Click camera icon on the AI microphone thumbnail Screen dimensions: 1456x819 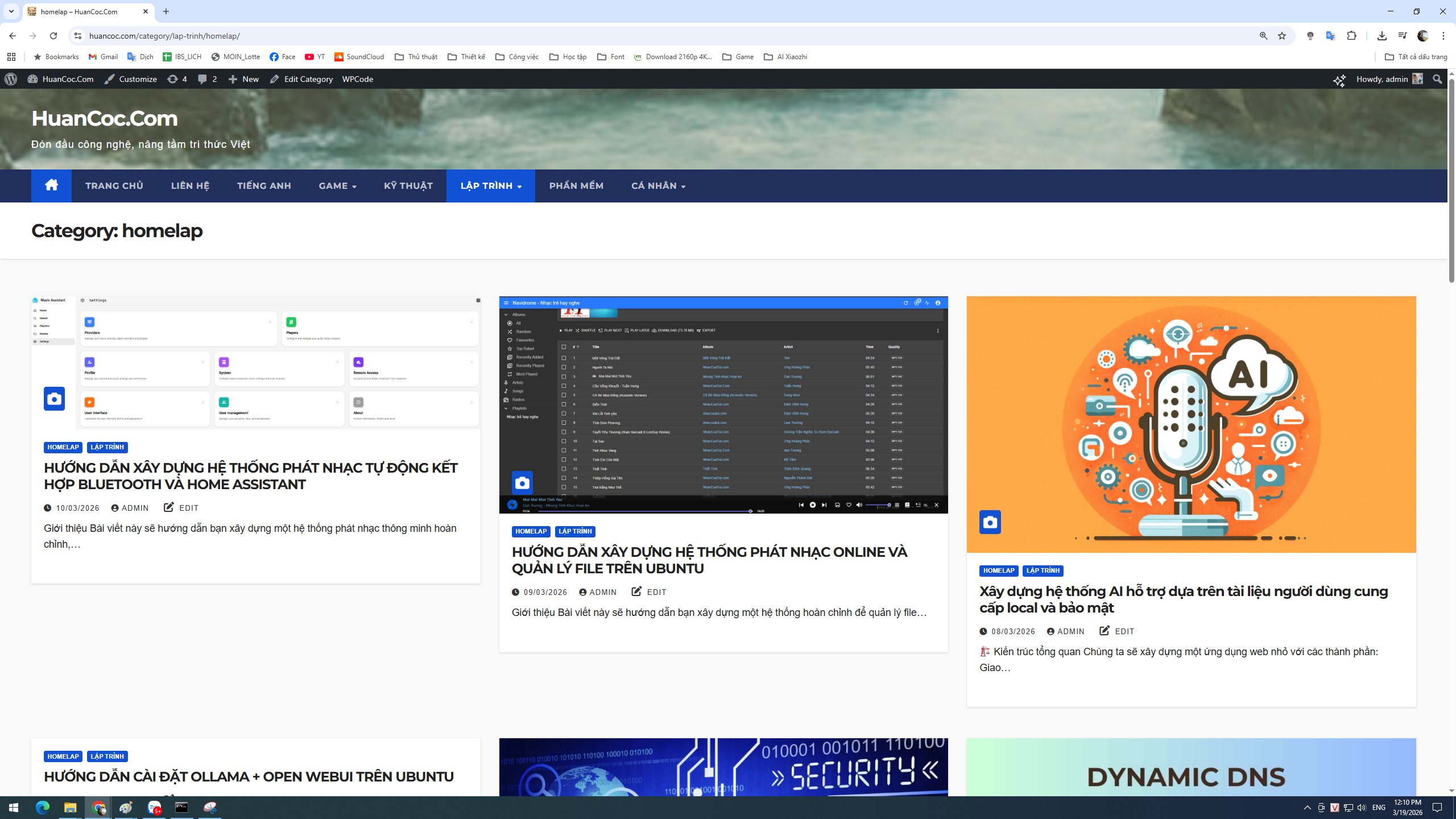[x=990, y=522]
